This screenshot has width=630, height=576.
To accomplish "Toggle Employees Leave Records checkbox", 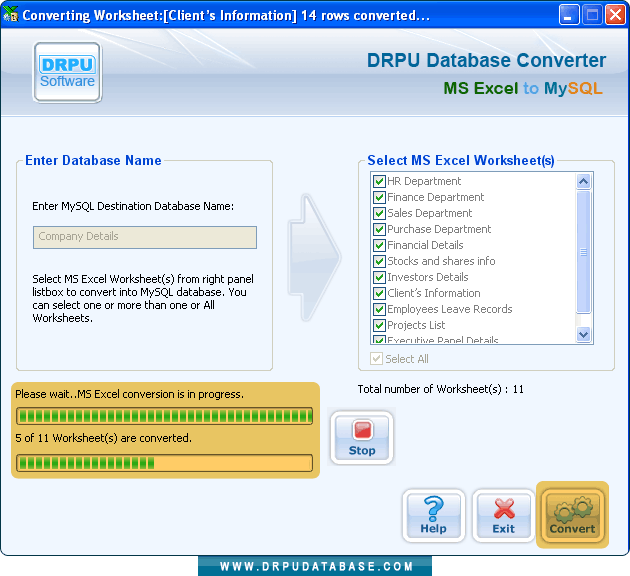I will click(x=379, y=309).
